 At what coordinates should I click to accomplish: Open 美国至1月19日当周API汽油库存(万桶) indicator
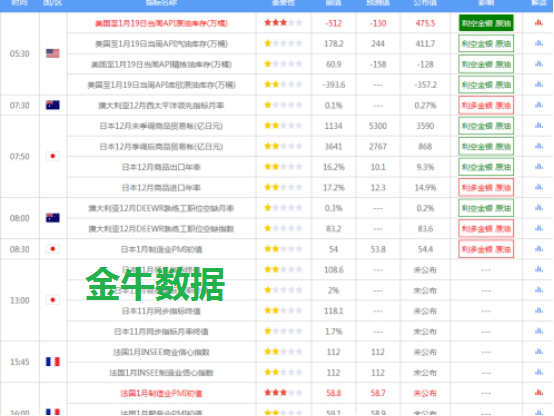pyautogui.click(x=161, y=44)
